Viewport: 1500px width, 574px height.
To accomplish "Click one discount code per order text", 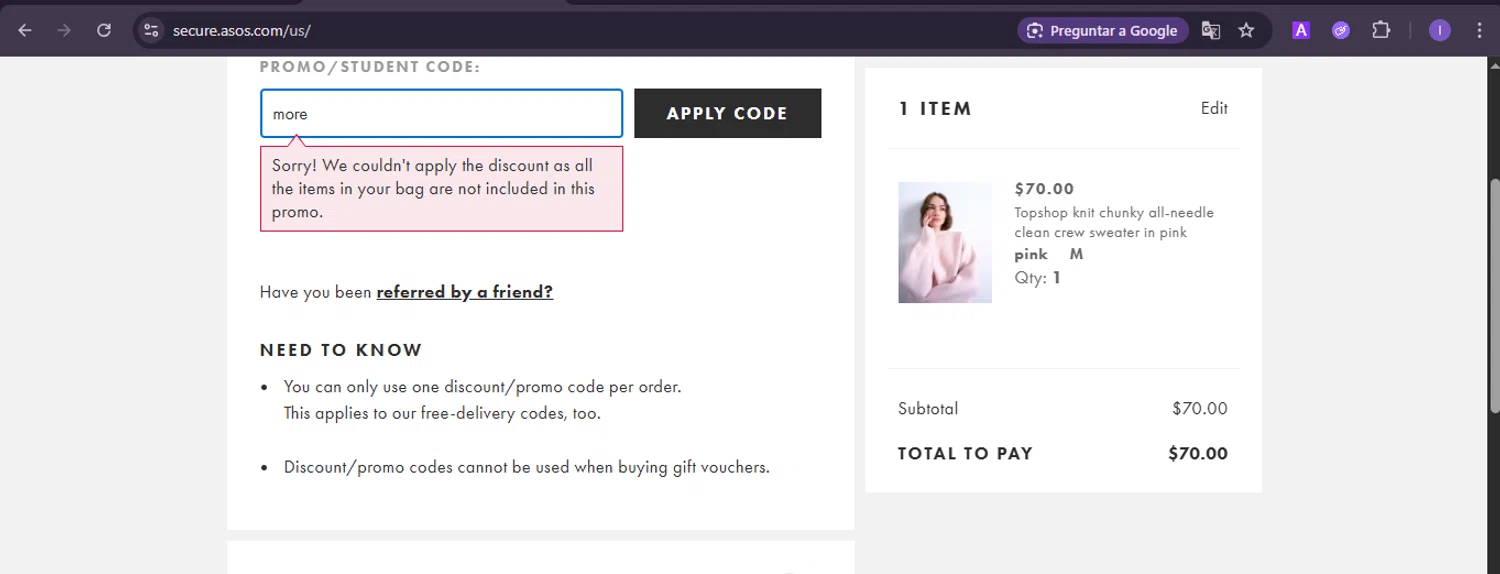I will pyautogui.click(x=482, y=386).
